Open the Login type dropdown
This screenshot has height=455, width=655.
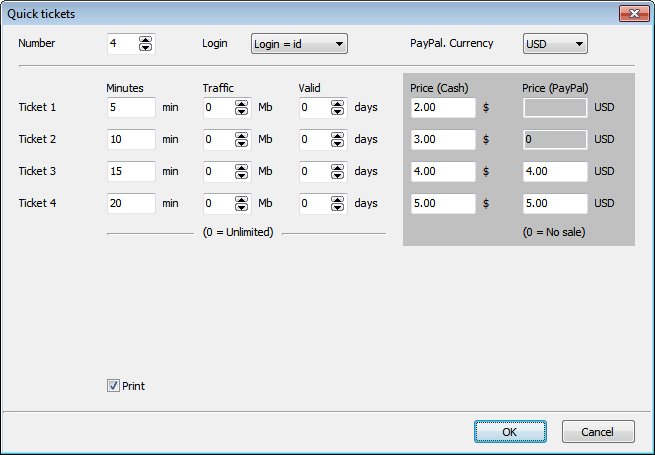(299, 44)
